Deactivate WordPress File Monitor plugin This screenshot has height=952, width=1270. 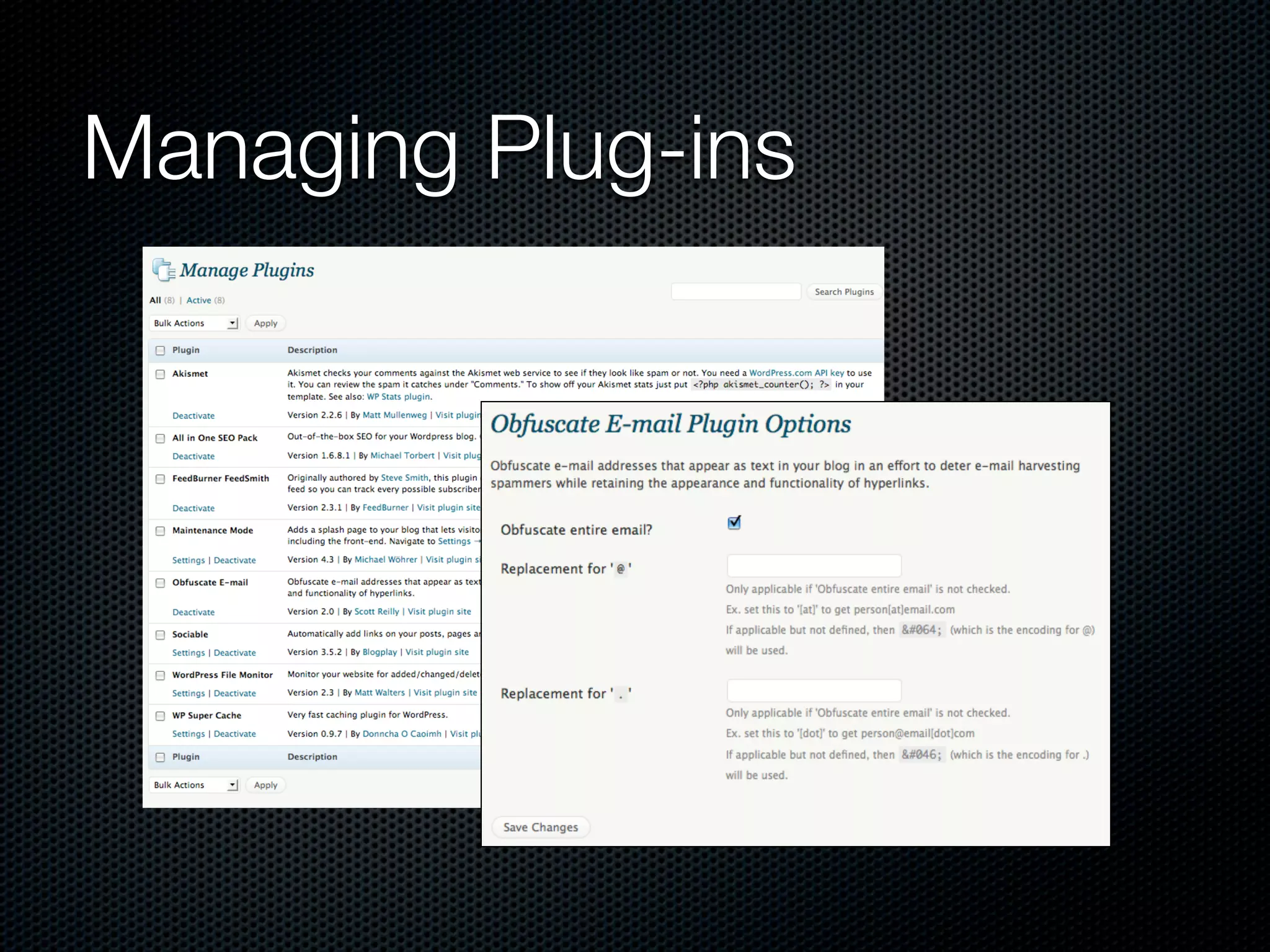(235, 694)
